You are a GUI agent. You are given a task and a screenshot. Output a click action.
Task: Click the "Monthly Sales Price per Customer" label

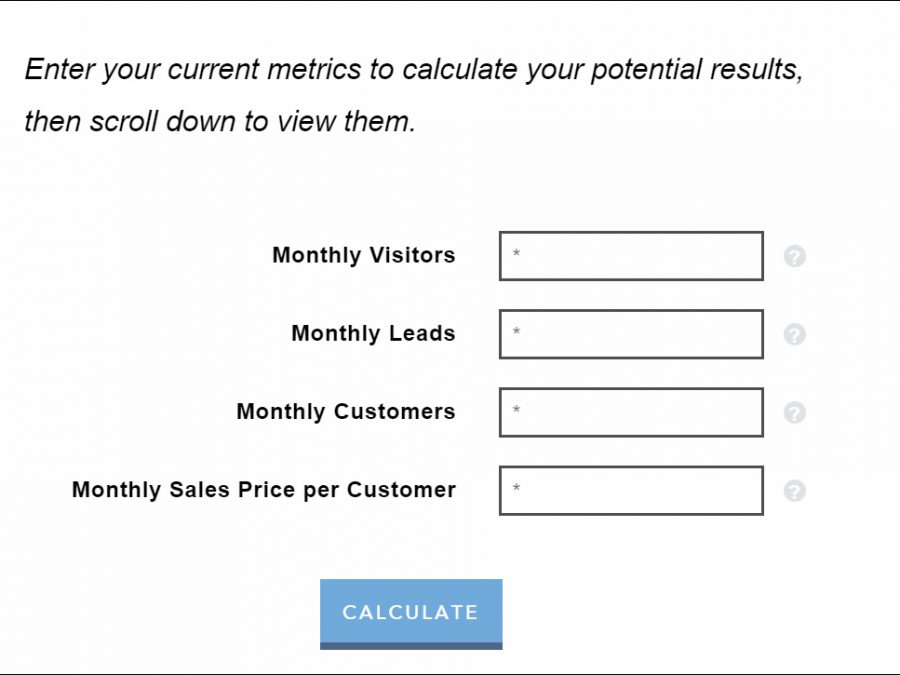click(263, 489)
